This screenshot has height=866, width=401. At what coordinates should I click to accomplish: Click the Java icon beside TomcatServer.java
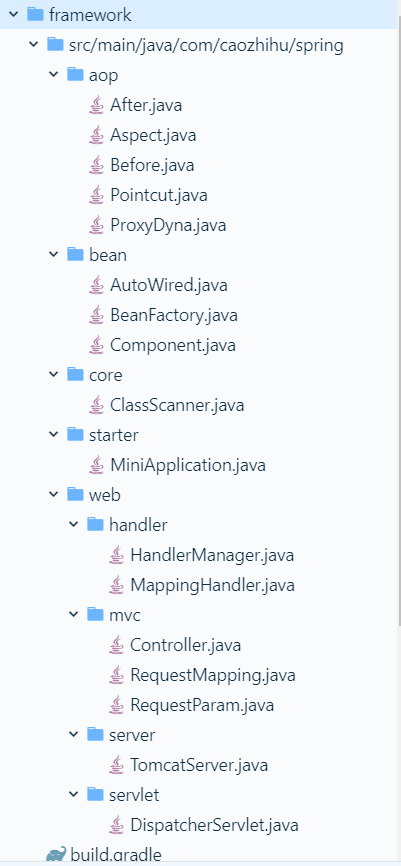(117, 765)
